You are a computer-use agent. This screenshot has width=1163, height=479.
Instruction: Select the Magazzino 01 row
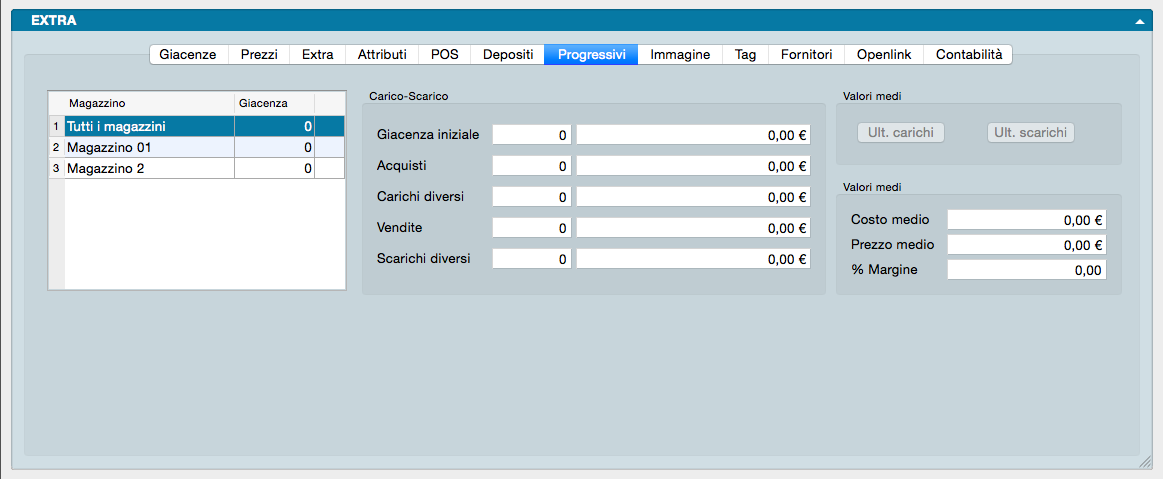[150, 148]
